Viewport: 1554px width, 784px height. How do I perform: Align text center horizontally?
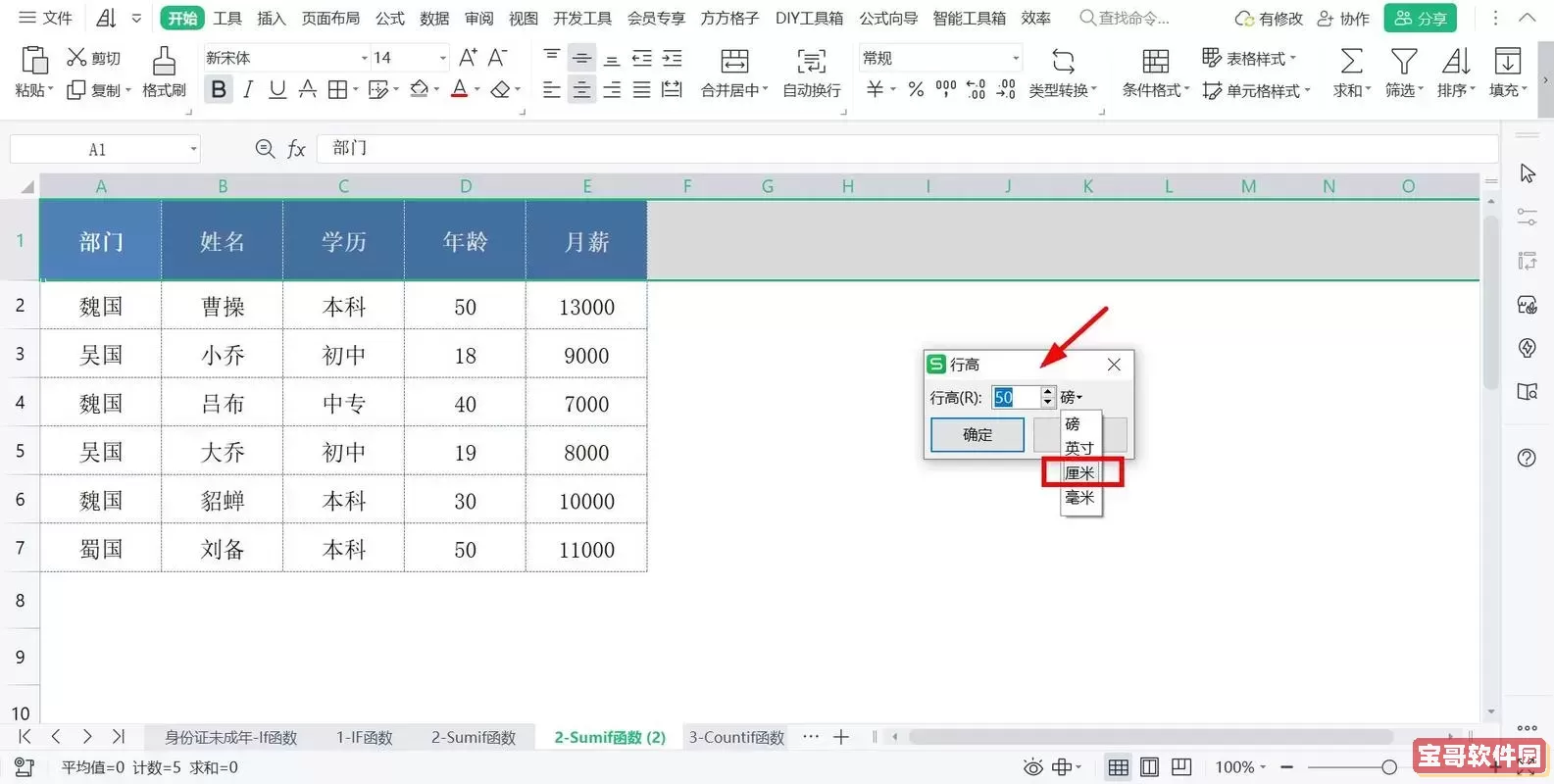click(581, 90)
